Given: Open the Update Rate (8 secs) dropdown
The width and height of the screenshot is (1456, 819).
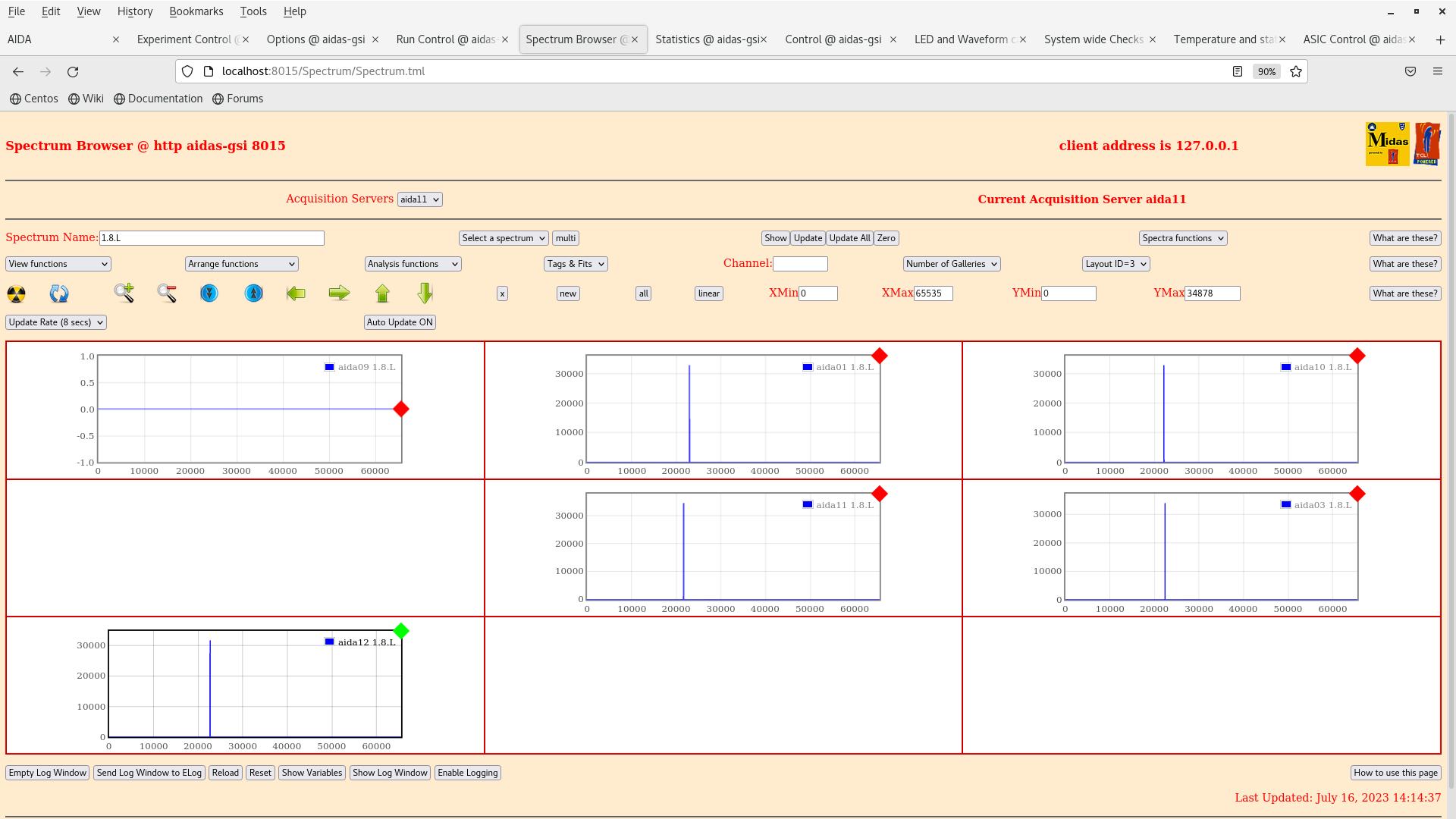Looking at the screenshot, I should tap(56, 322).
